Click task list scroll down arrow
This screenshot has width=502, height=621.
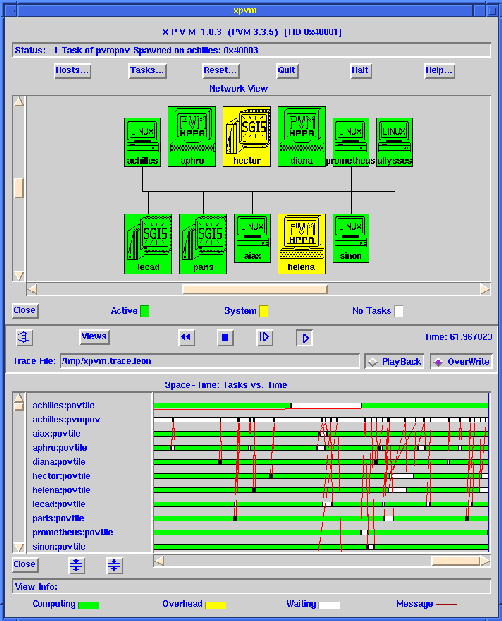19,547
